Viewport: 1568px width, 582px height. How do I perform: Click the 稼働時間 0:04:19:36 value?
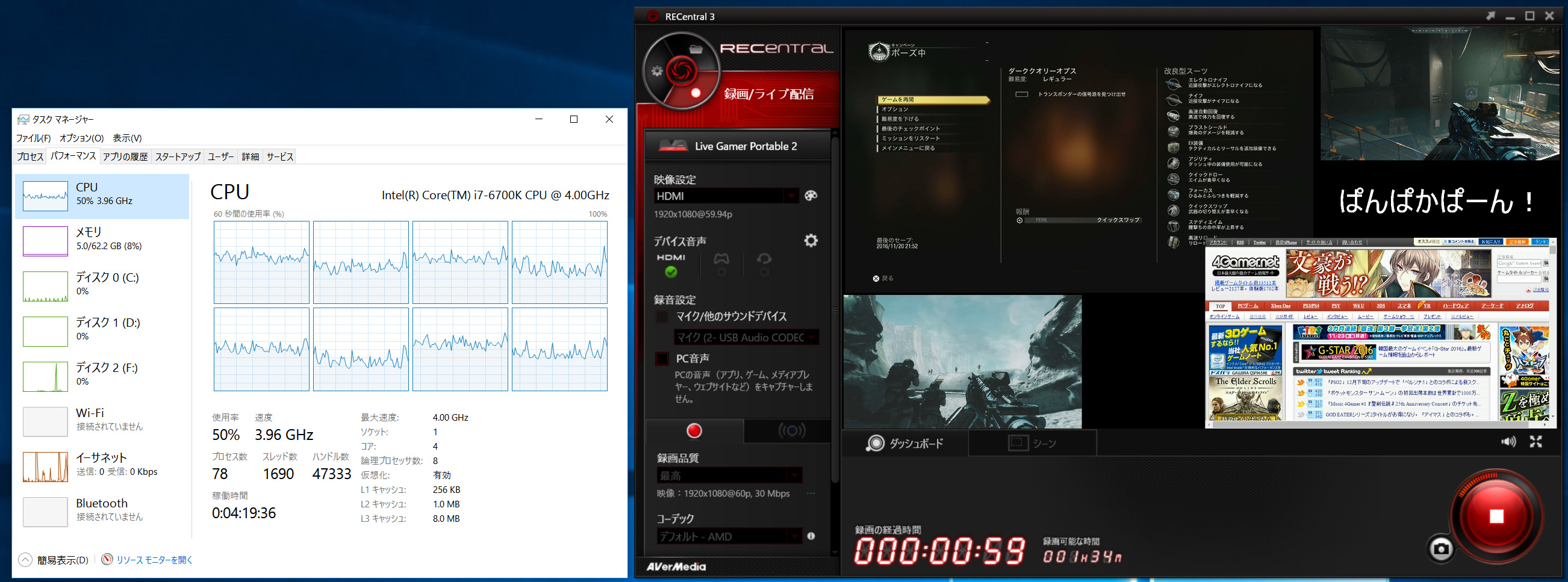pos(243,513)
